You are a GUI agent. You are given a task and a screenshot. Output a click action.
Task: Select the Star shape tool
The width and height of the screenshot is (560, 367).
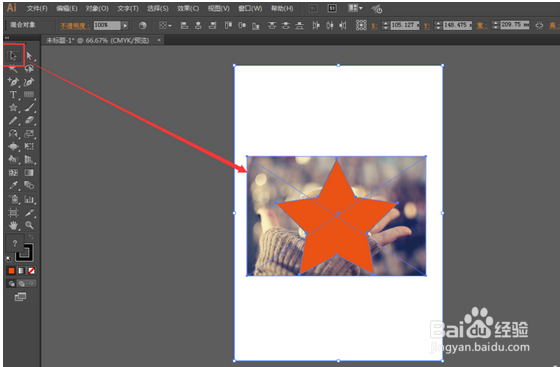click(13, 107)
